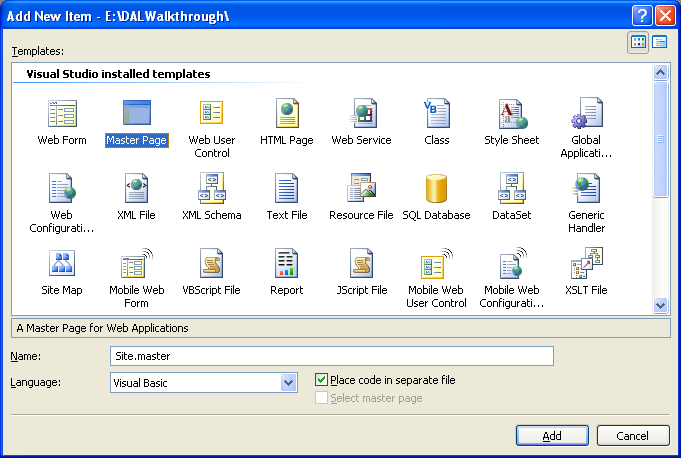Click the Cancel button
This screenshot has width=681, height=458.
633,435
